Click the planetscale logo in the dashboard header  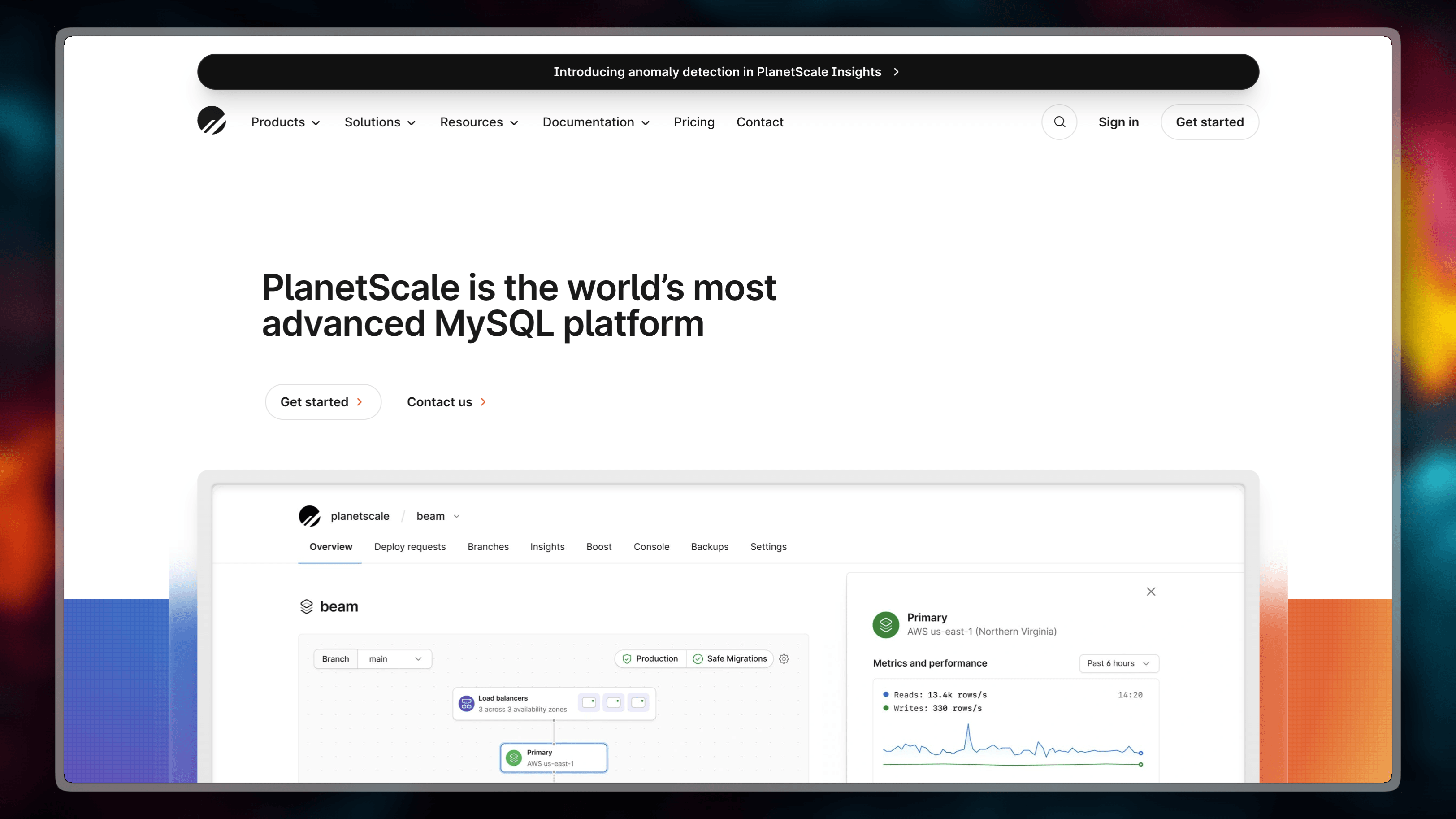point(309,516)
